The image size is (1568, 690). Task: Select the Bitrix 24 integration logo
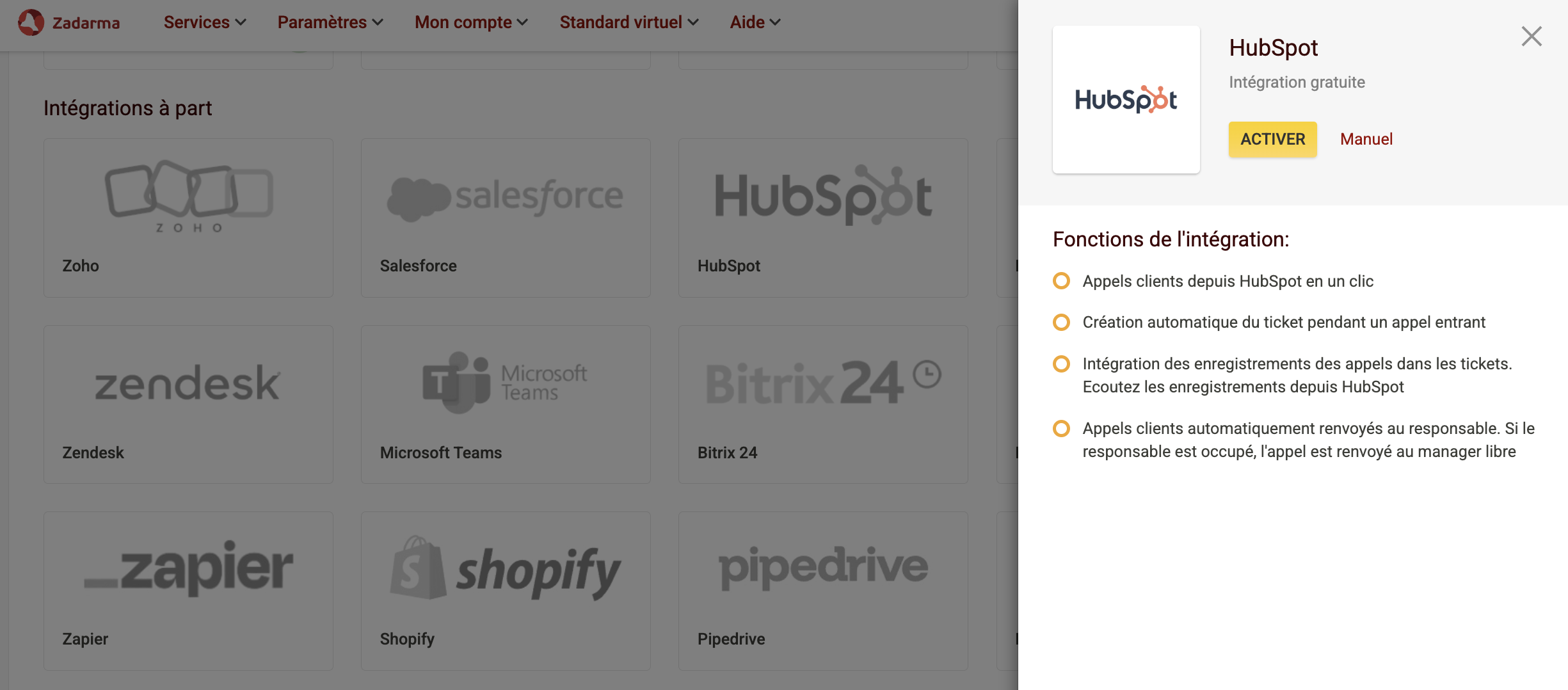pyautogui.click(x=823, y=382)
